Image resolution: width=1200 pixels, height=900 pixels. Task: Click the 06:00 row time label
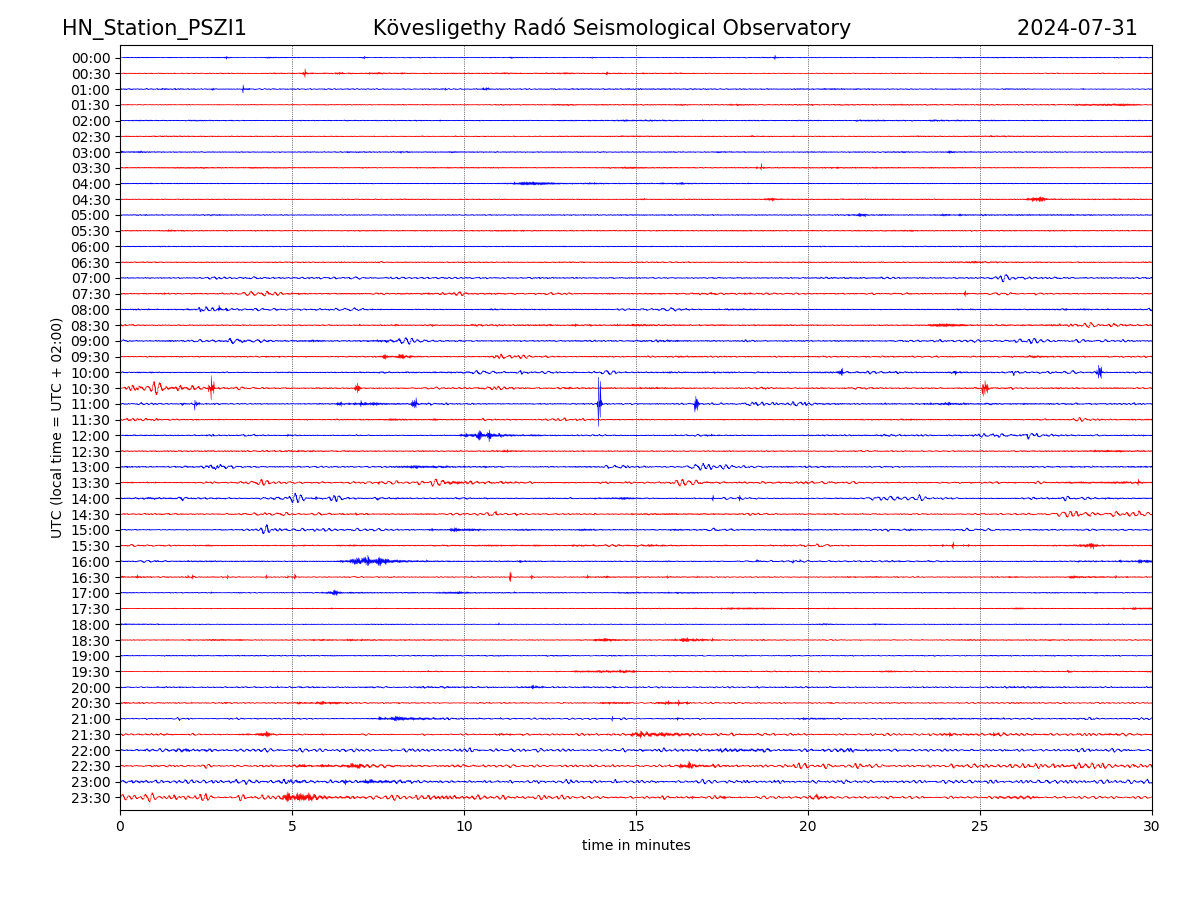coord(91,247)
